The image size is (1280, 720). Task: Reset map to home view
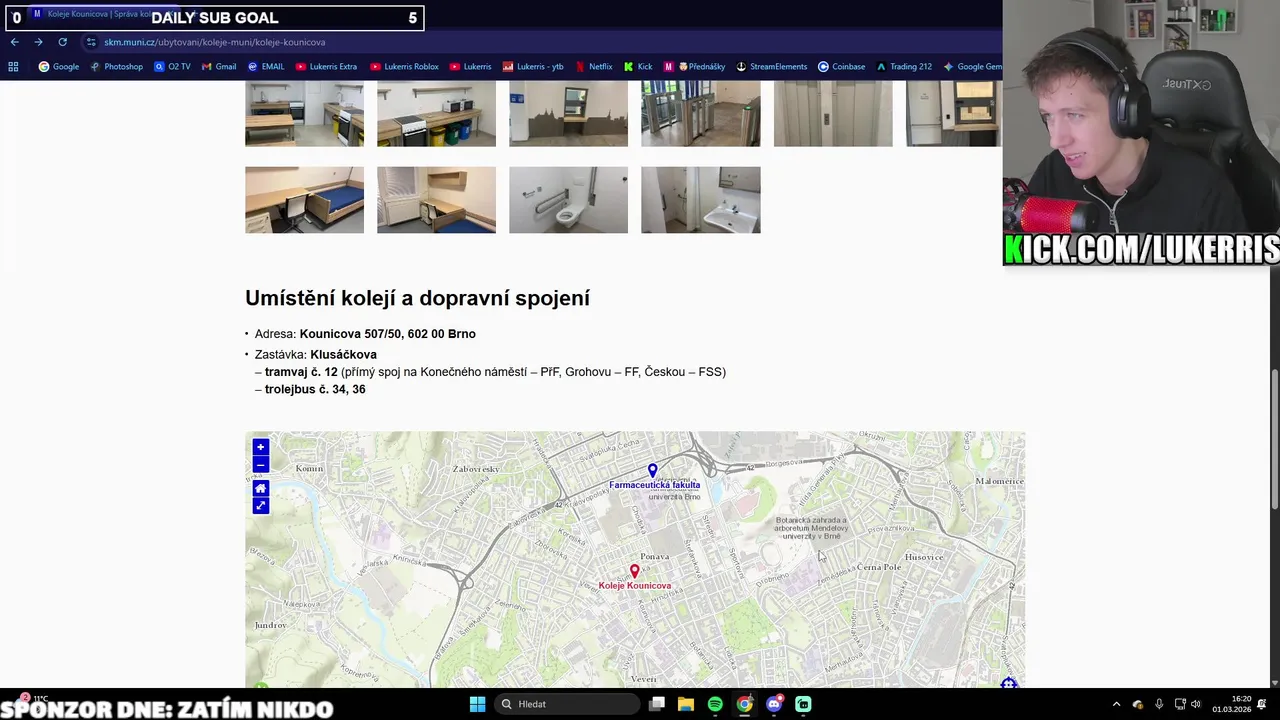(x=260, y=488)
